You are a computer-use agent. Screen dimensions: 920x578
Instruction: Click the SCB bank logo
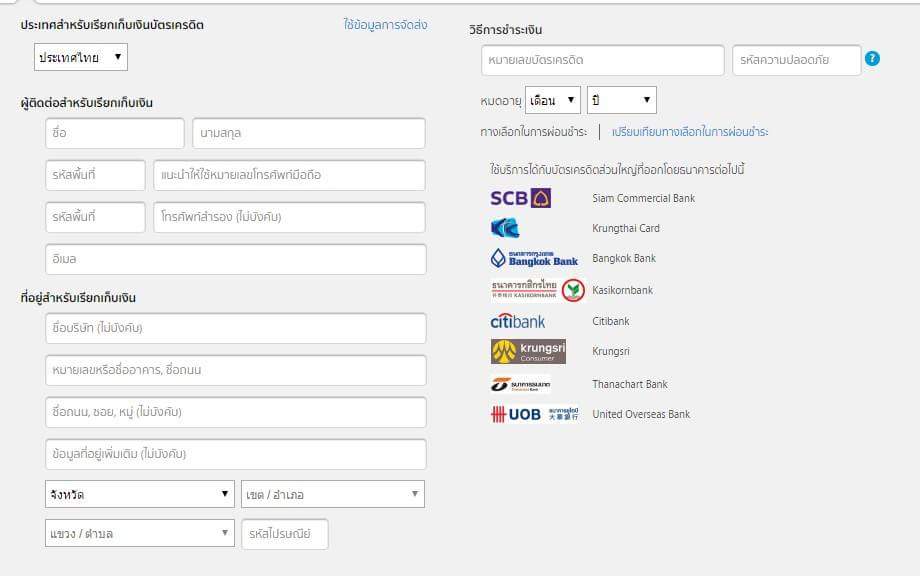(521, 198)
